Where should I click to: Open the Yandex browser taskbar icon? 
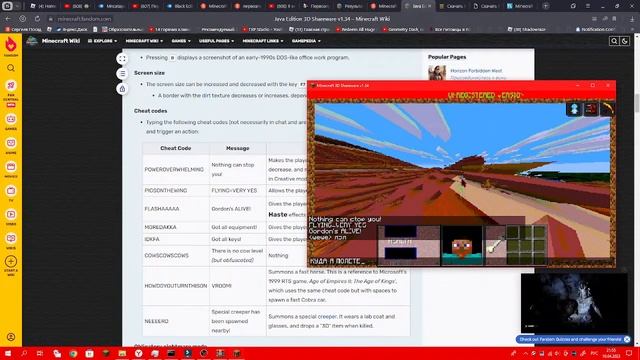[x=138, y=353]
